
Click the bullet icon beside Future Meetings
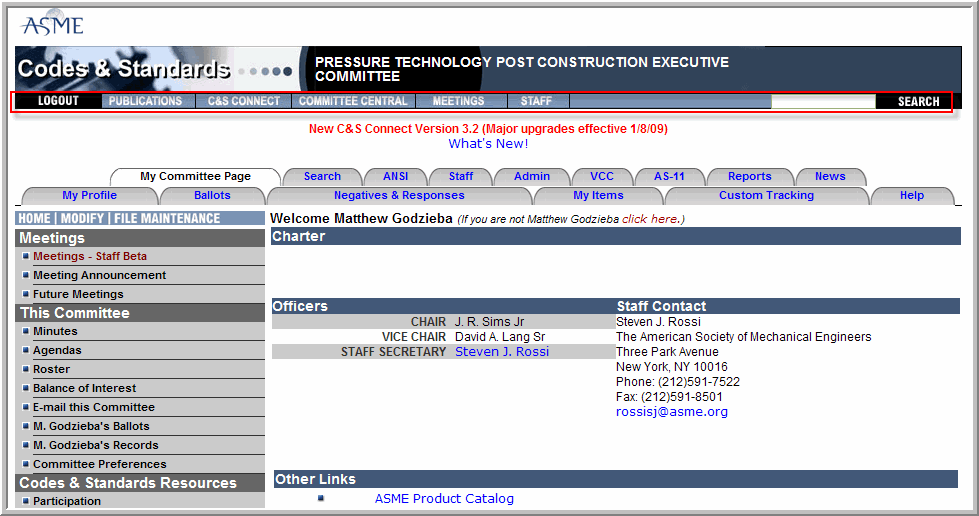click(26, 293)
